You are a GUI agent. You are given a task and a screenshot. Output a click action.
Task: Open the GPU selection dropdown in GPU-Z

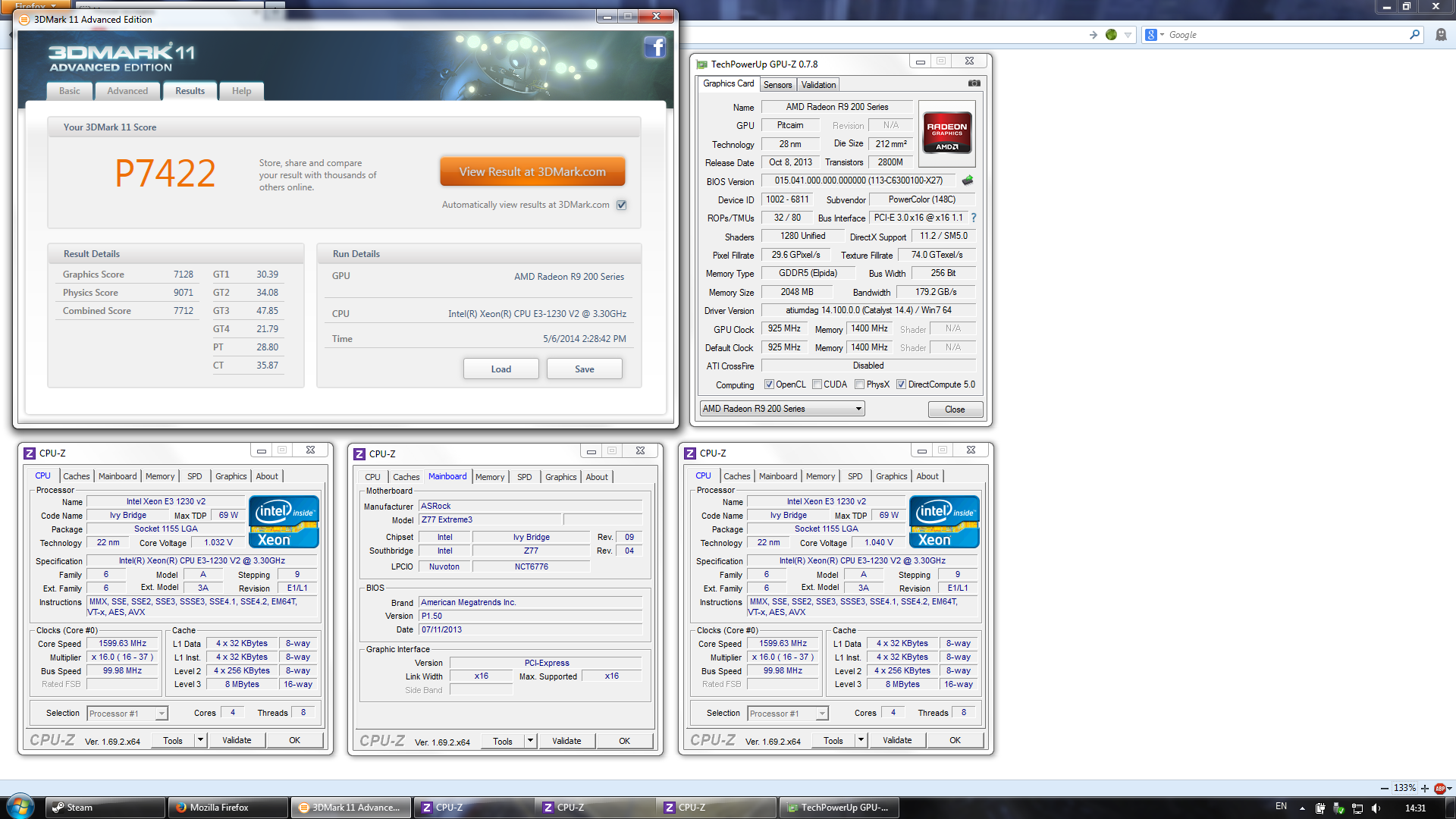[782, 409]
